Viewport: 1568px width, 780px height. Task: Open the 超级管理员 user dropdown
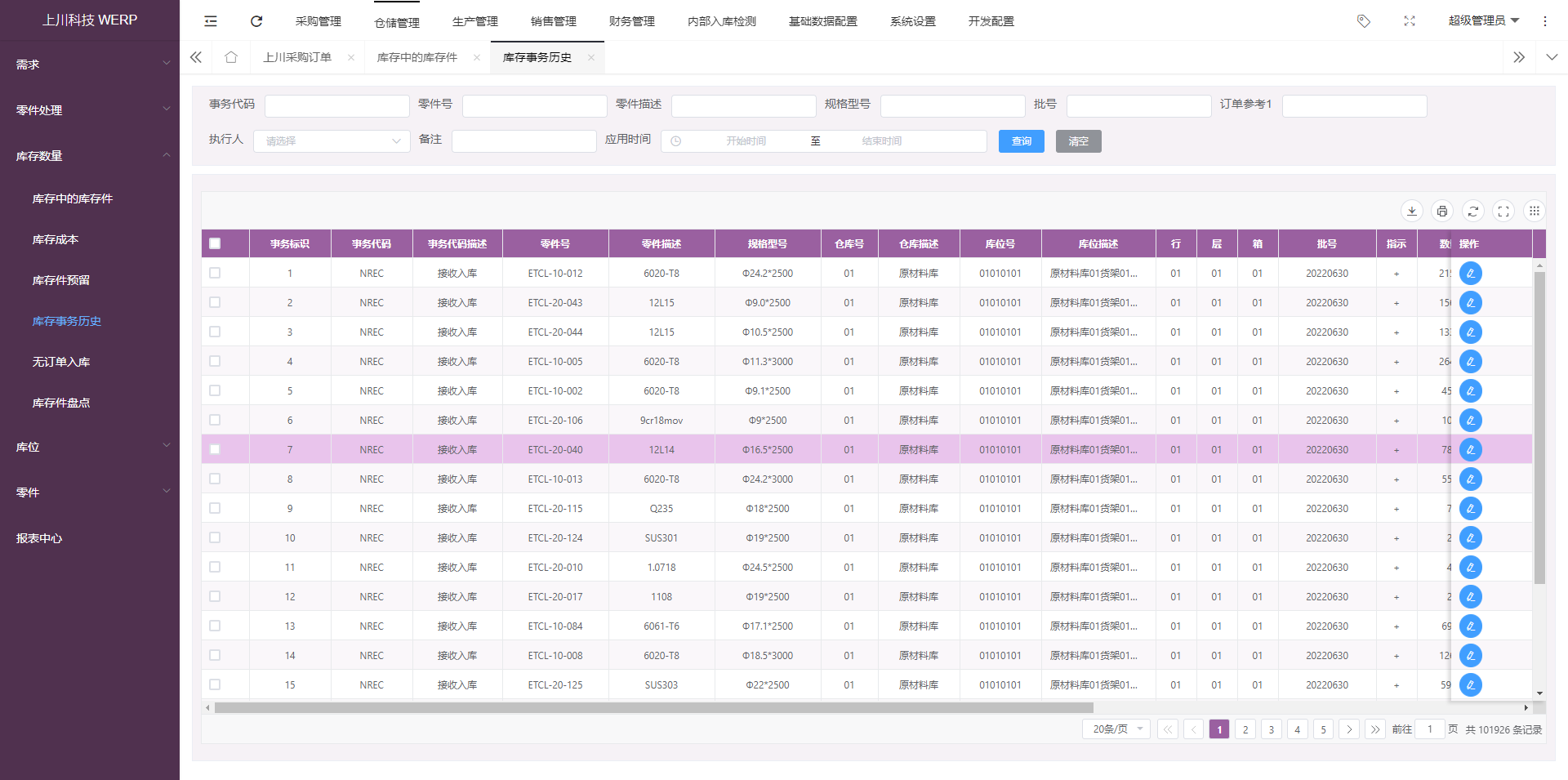pos(1483,21)
